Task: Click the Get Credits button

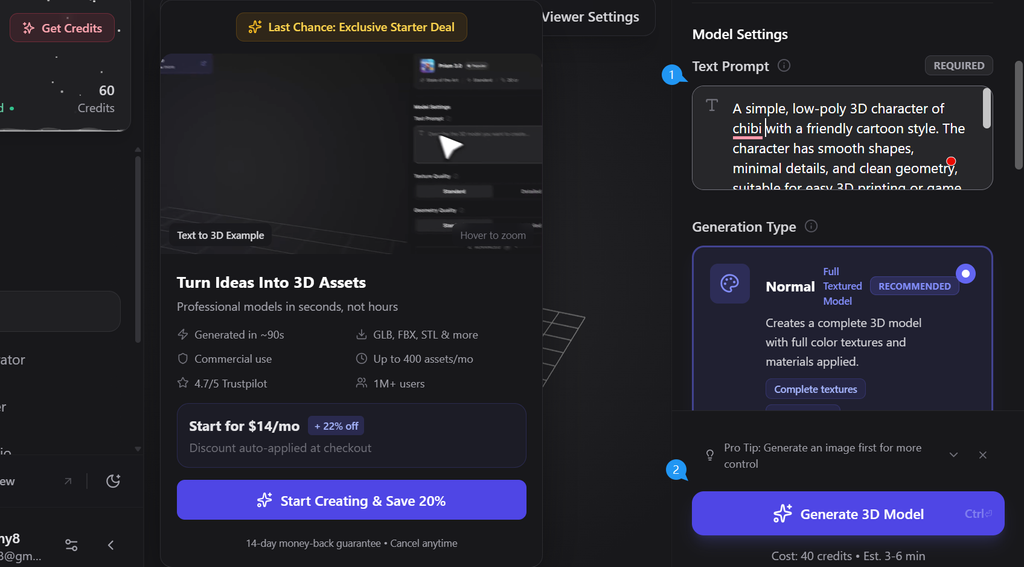Action: [62, 28]
